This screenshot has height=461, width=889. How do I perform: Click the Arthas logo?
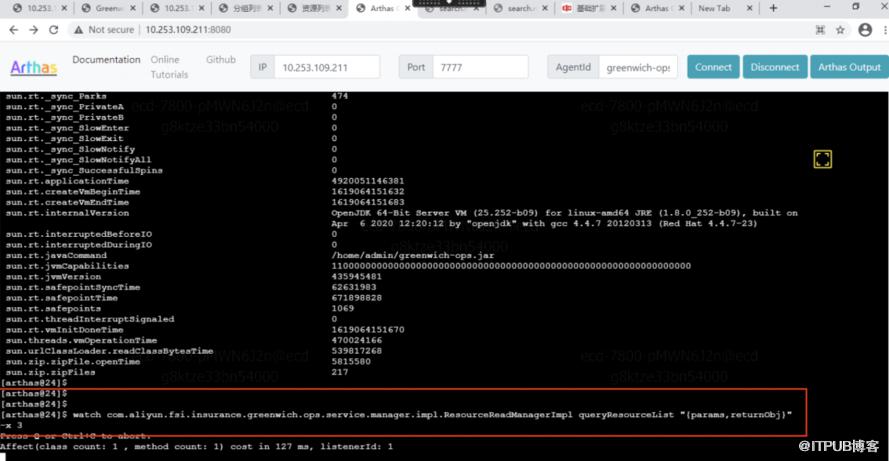click(x=33, y=67)
